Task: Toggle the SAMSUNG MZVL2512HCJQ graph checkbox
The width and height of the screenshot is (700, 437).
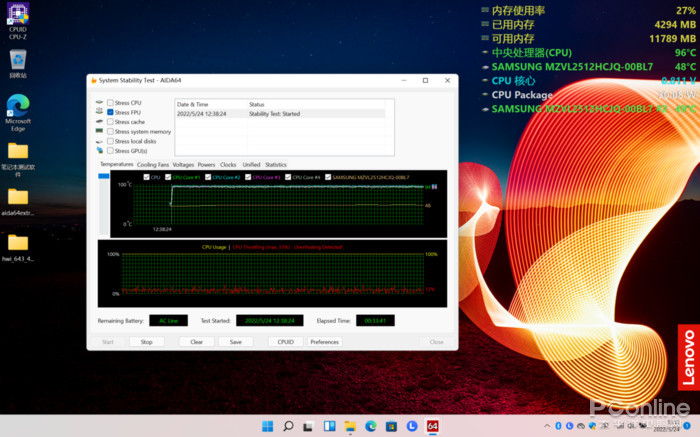Action: point(328,177)
